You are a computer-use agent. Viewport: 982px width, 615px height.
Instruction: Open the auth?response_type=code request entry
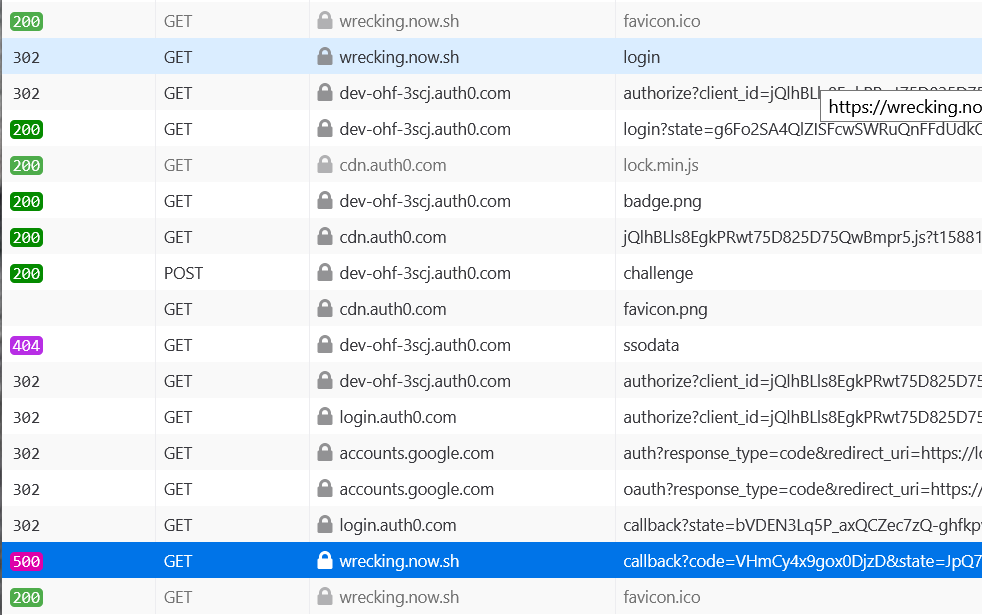[802, 453]
